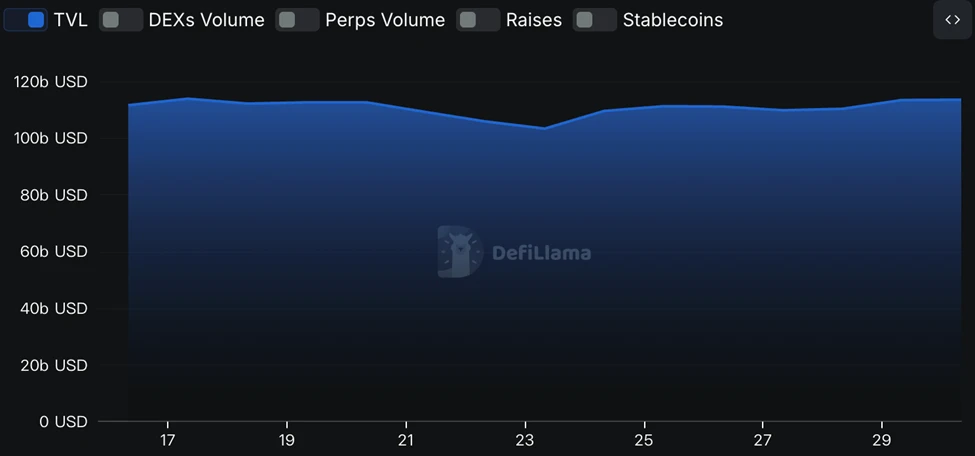Select the 23 date marker on x-axis
The width and height of the screenshot is (975, 456).
click(525, 440)
